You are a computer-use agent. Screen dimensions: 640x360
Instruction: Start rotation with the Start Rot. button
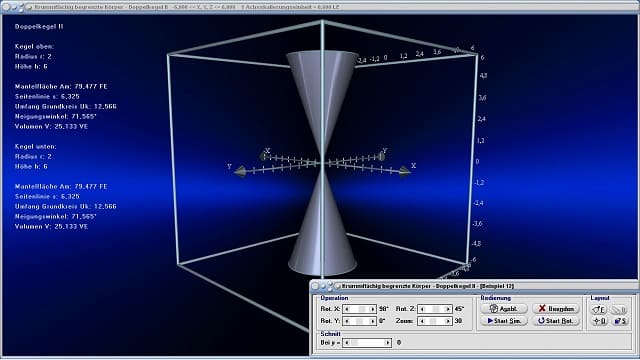556,321
